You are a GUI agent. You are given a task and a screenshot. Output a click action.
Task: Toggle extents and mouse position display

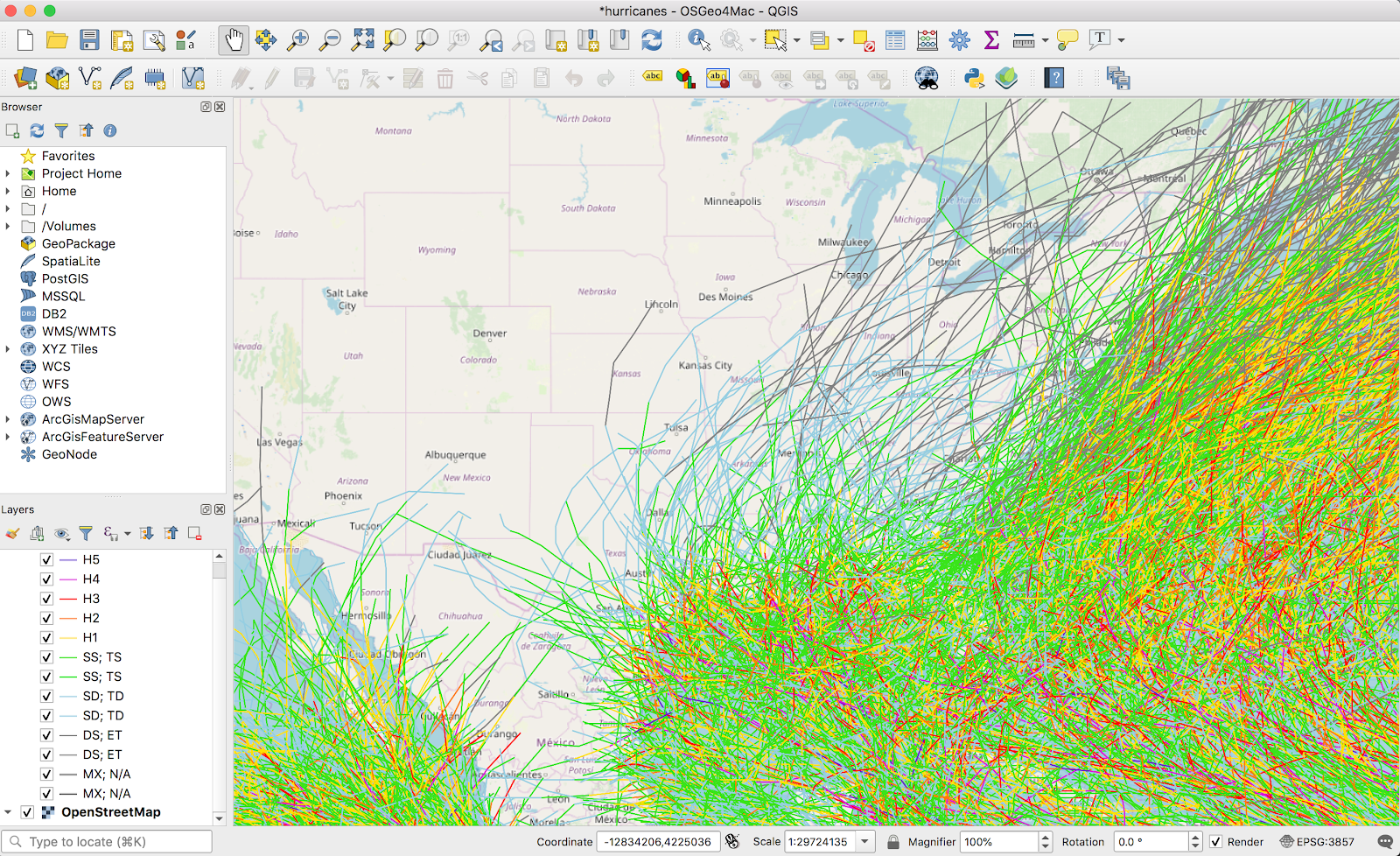coord(732,842)
